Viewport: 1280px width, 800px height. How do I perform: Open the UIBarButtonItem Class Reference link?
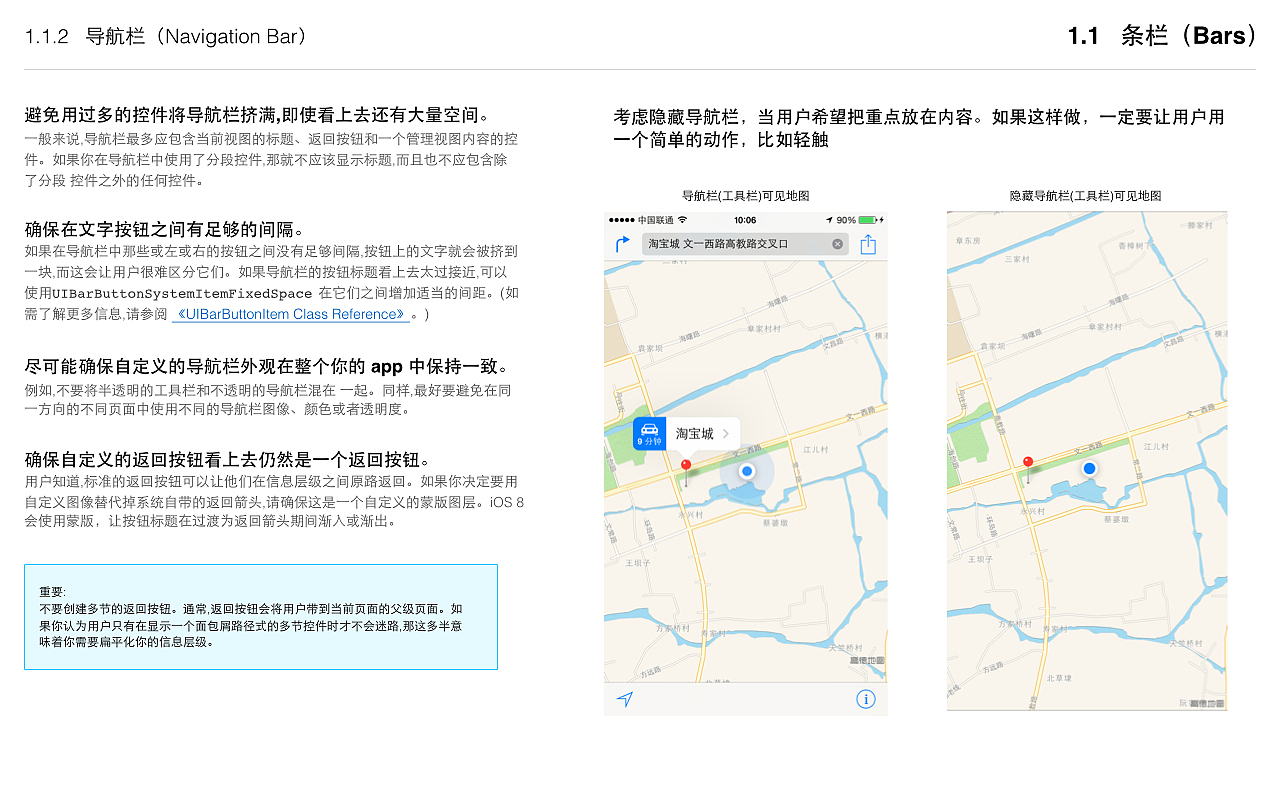(x=288, y=314)
